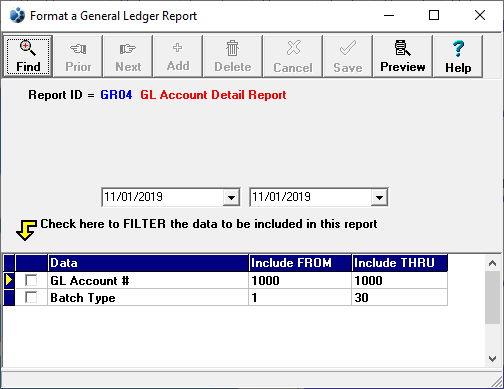Screen dimensions: 504x389
Task: Enable the Batch Type filter checkbox
Action: (31, 297)
